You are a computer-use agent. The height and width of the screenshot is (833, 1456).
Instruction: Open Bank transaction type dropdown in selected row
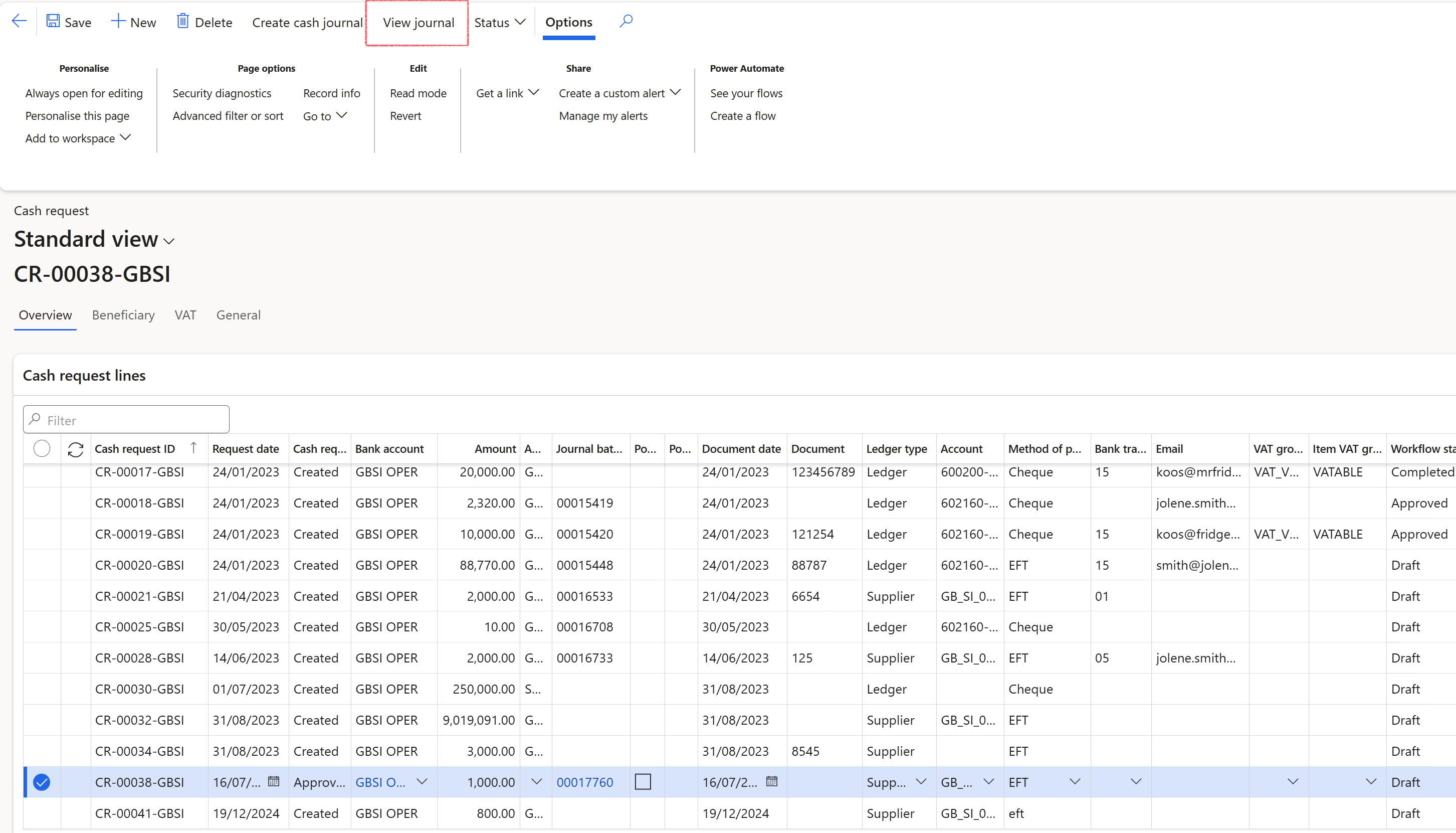tap(1136, 781)
